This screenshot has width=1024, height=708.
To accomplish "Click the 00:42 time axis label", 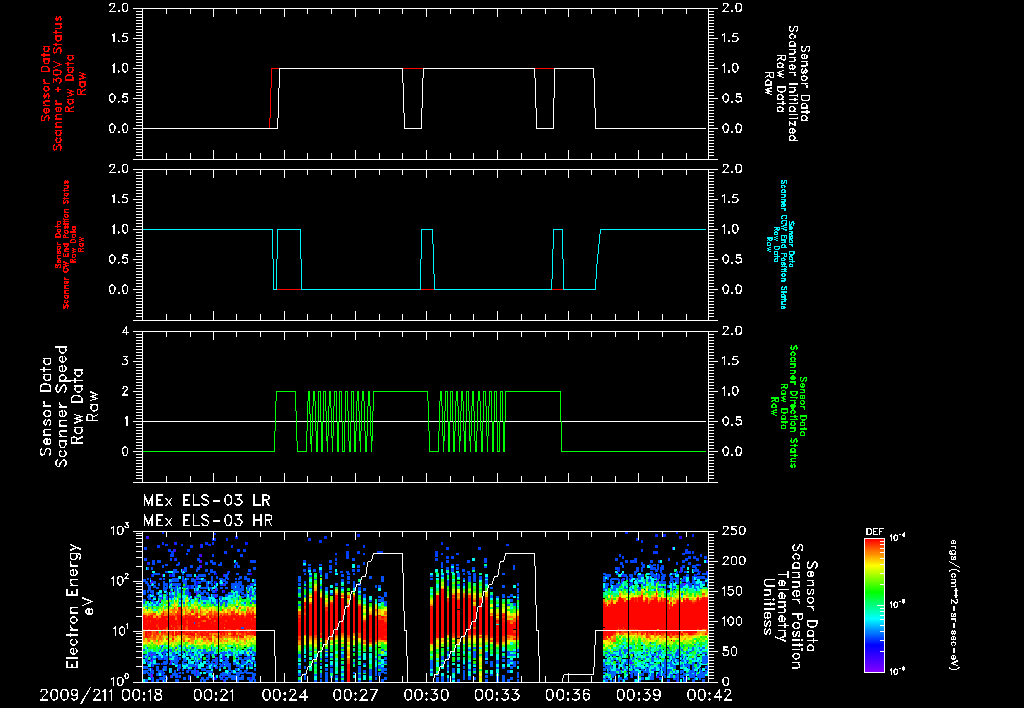I will (x=710, y=695).
